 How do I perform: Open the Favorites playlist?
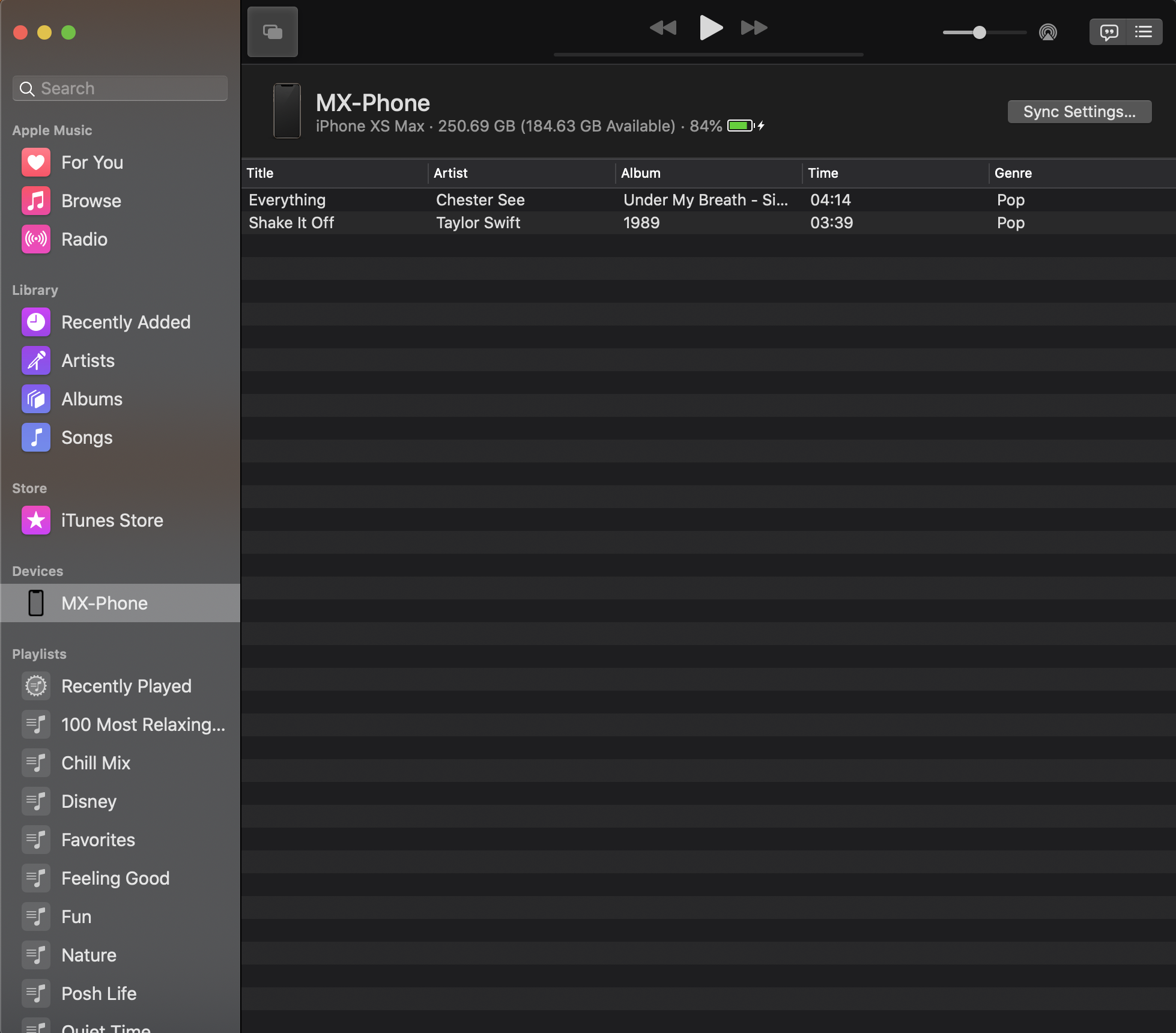pyautogui.click(x=120, y=840)
